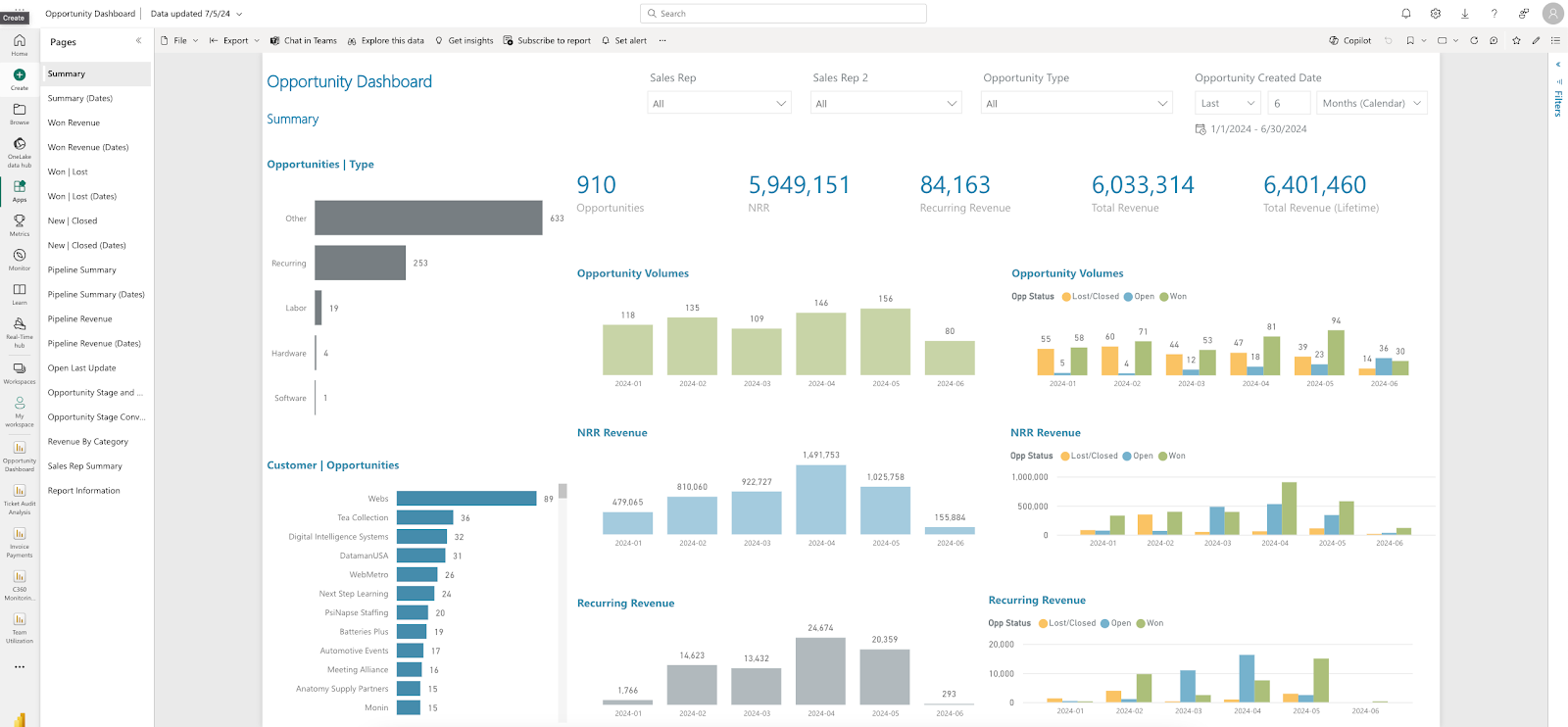The image size is (1568, 727).
Task: Expand Data updated 7/5/24 dropdown
Action: [x=196, y=14]
